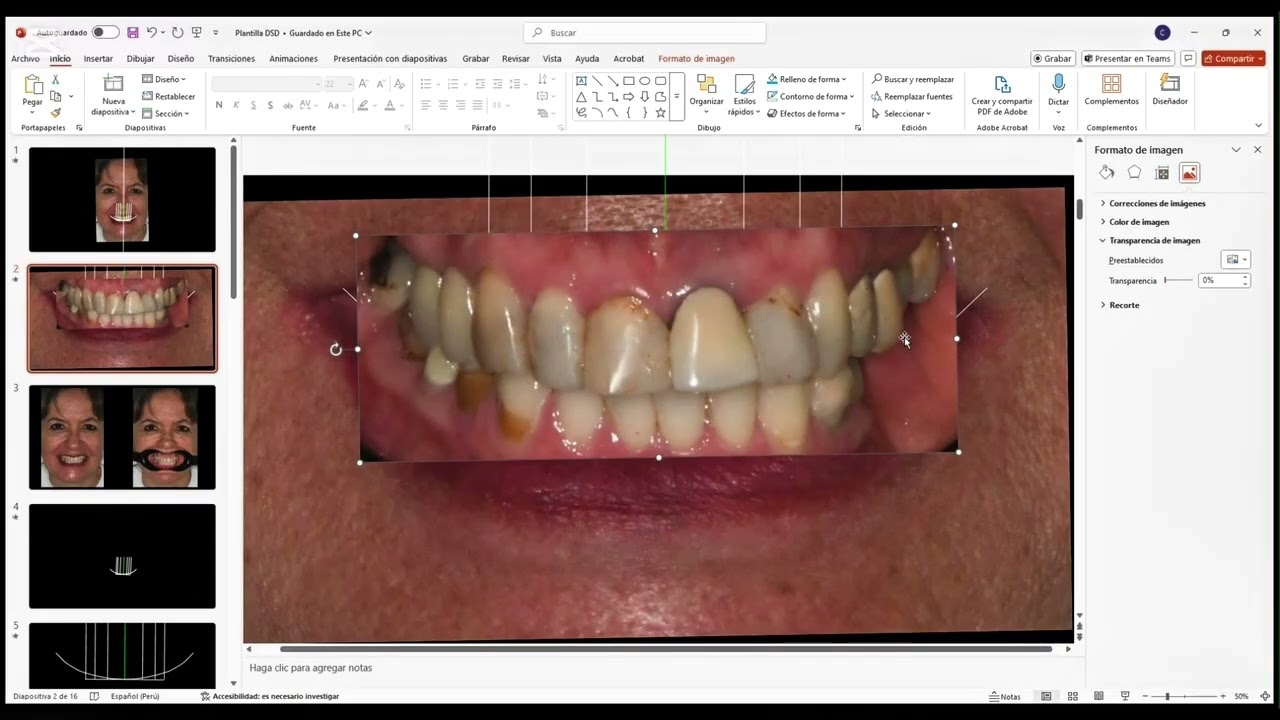Expand the shapes gallery more arrow
This screenshot has width=1280, height=720.
[x=677, y=96]
